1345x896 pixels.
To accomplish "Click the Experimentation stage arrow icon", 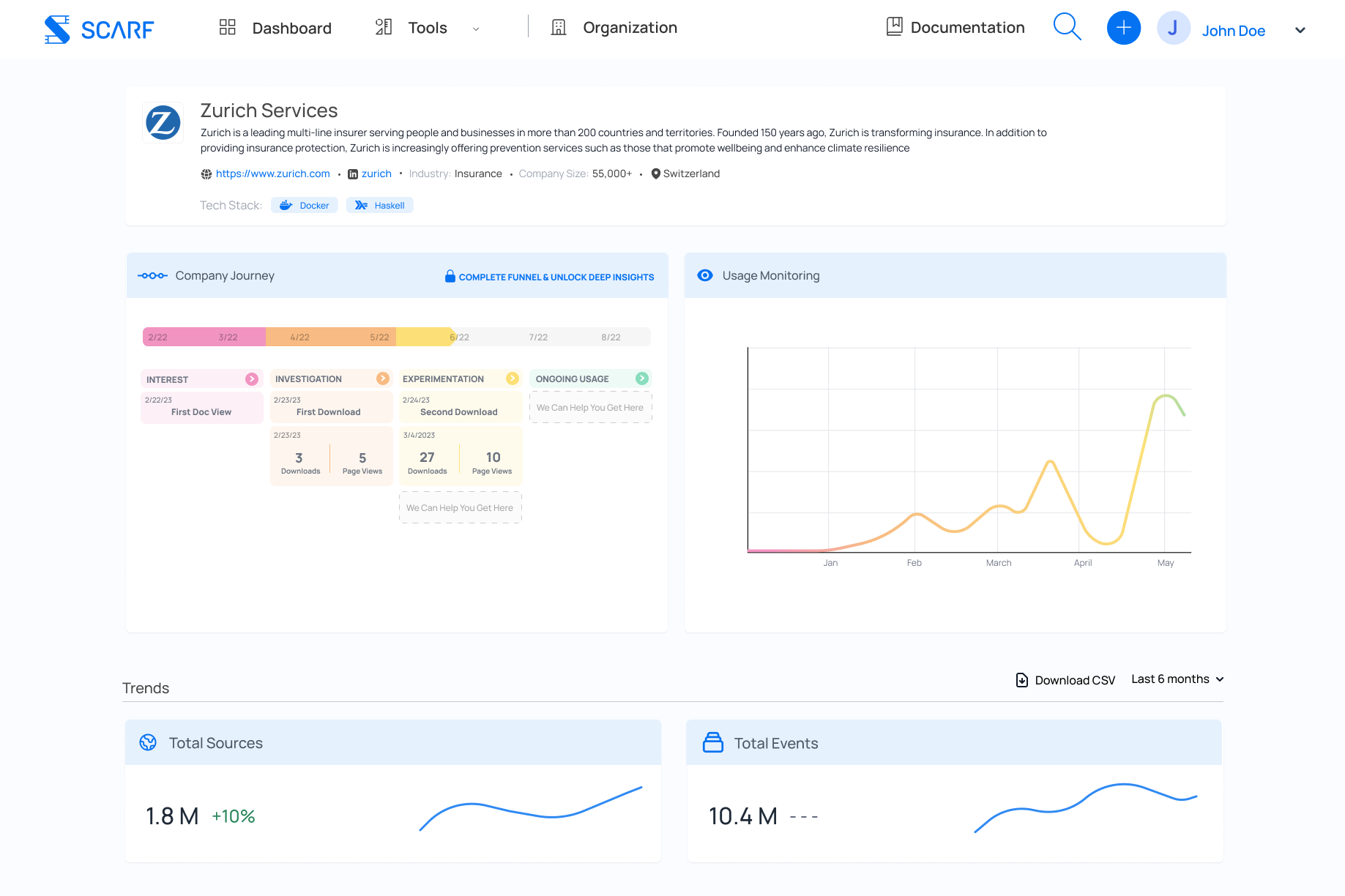I will pos(513,378).
